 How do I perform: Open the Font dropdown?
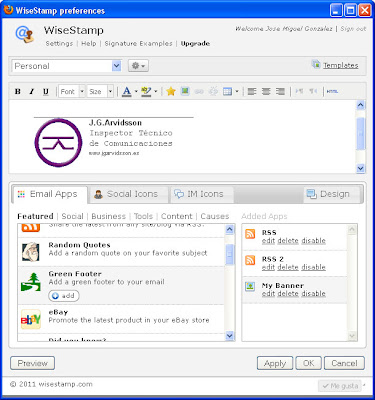(72, 91)
